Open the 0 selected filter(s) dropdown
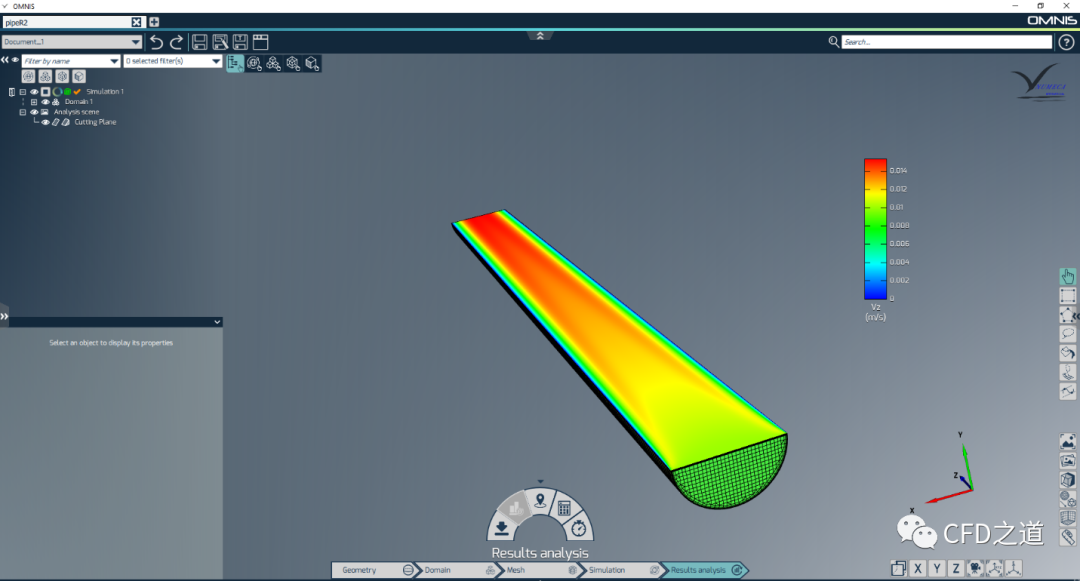 pyautogui.click(x=173, y=61)
